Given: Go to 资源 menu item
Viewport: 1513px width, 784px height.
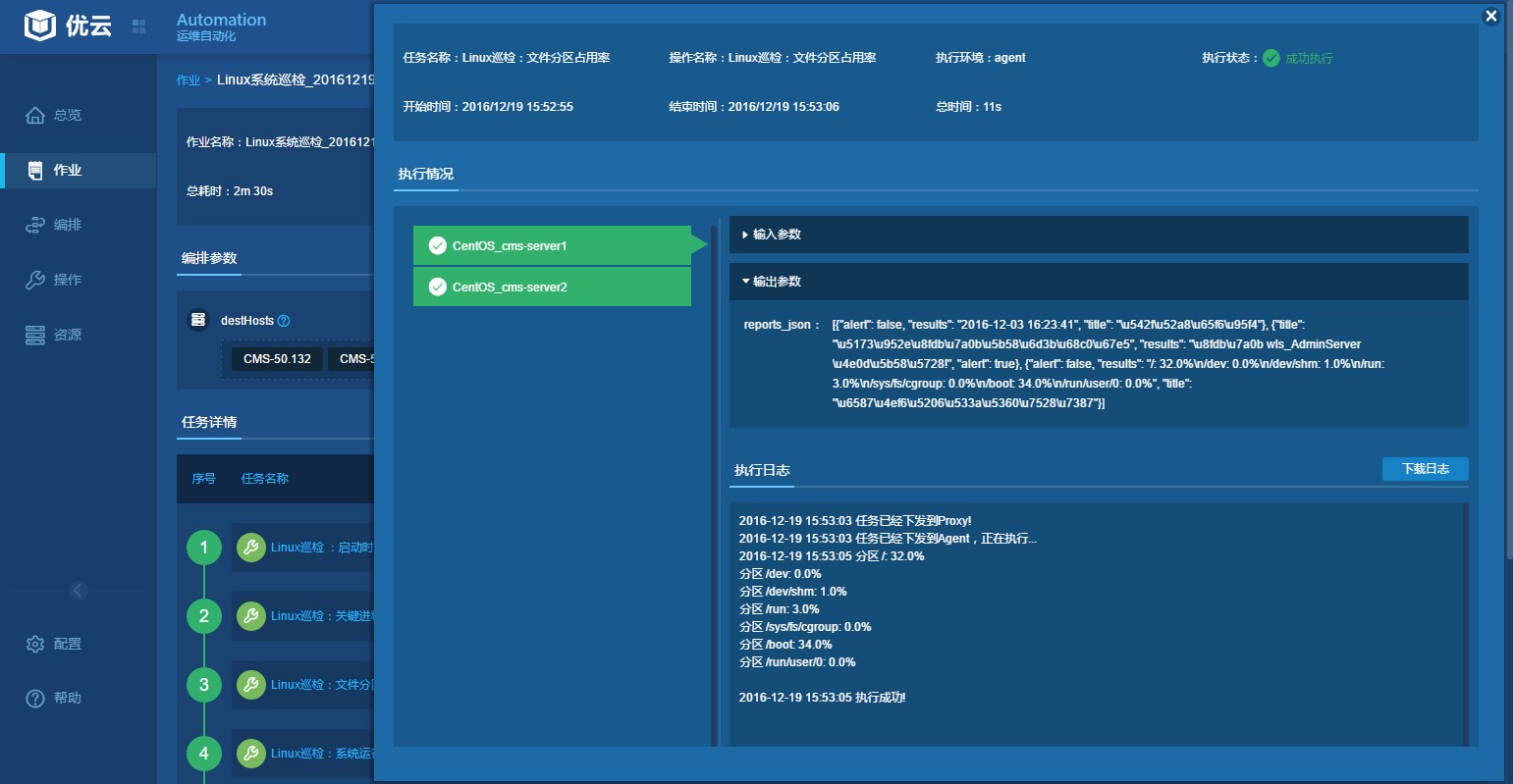Looking at the screenshot, I should [x=79, y=335].
